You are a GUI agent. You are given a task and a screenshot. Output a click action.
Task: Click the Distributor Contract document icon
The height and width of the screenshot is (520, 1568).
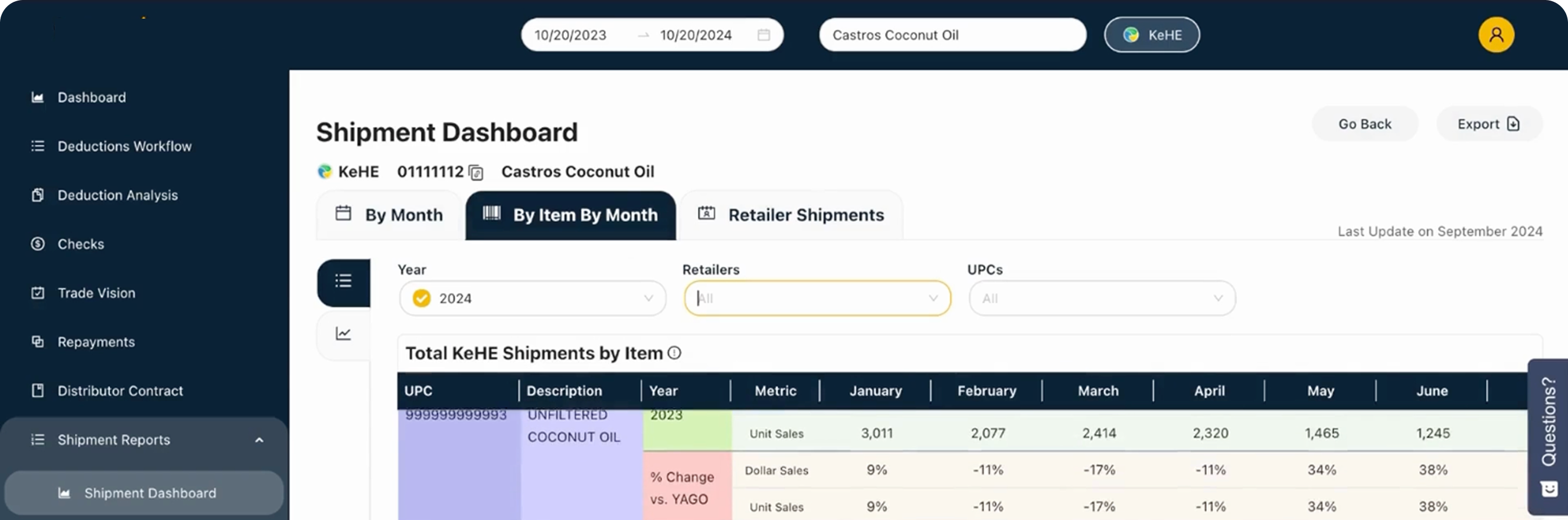pyautogui.click(x=38, y=391)
